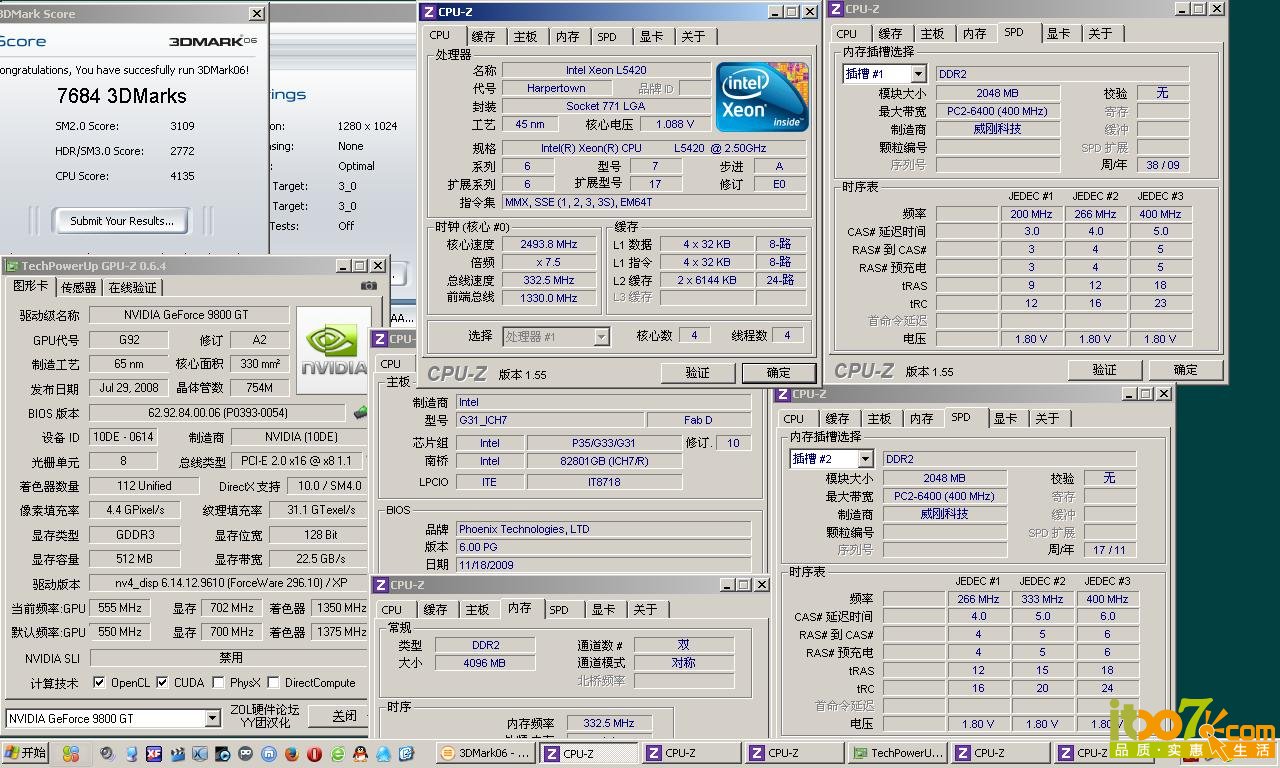1280x768 pixels.
Task: Enable the DirectCompute checkbox
Action: click(x=274, y=683)
